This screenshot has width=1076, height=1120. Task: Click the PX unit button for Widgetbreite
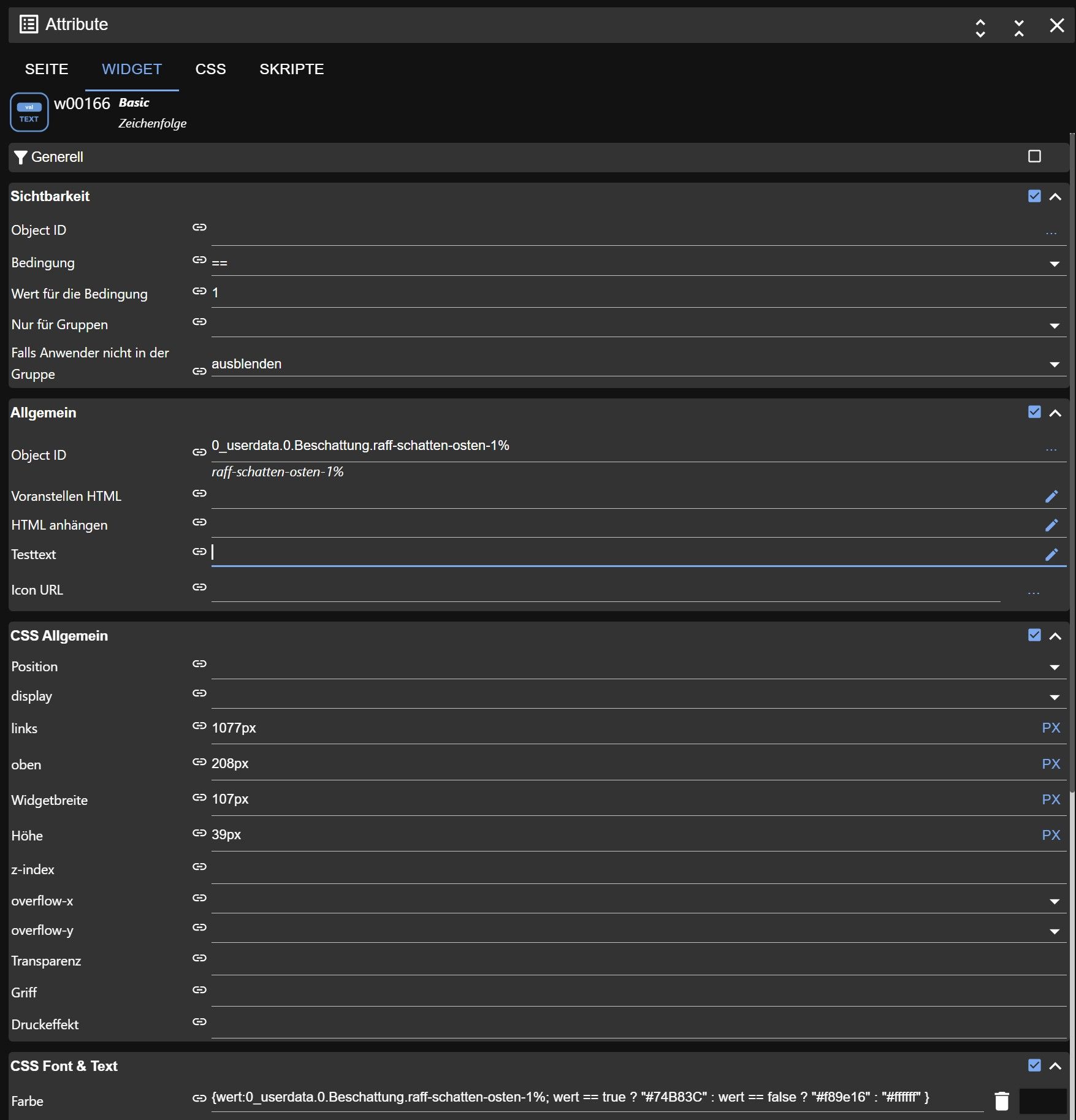[1051, 799]
